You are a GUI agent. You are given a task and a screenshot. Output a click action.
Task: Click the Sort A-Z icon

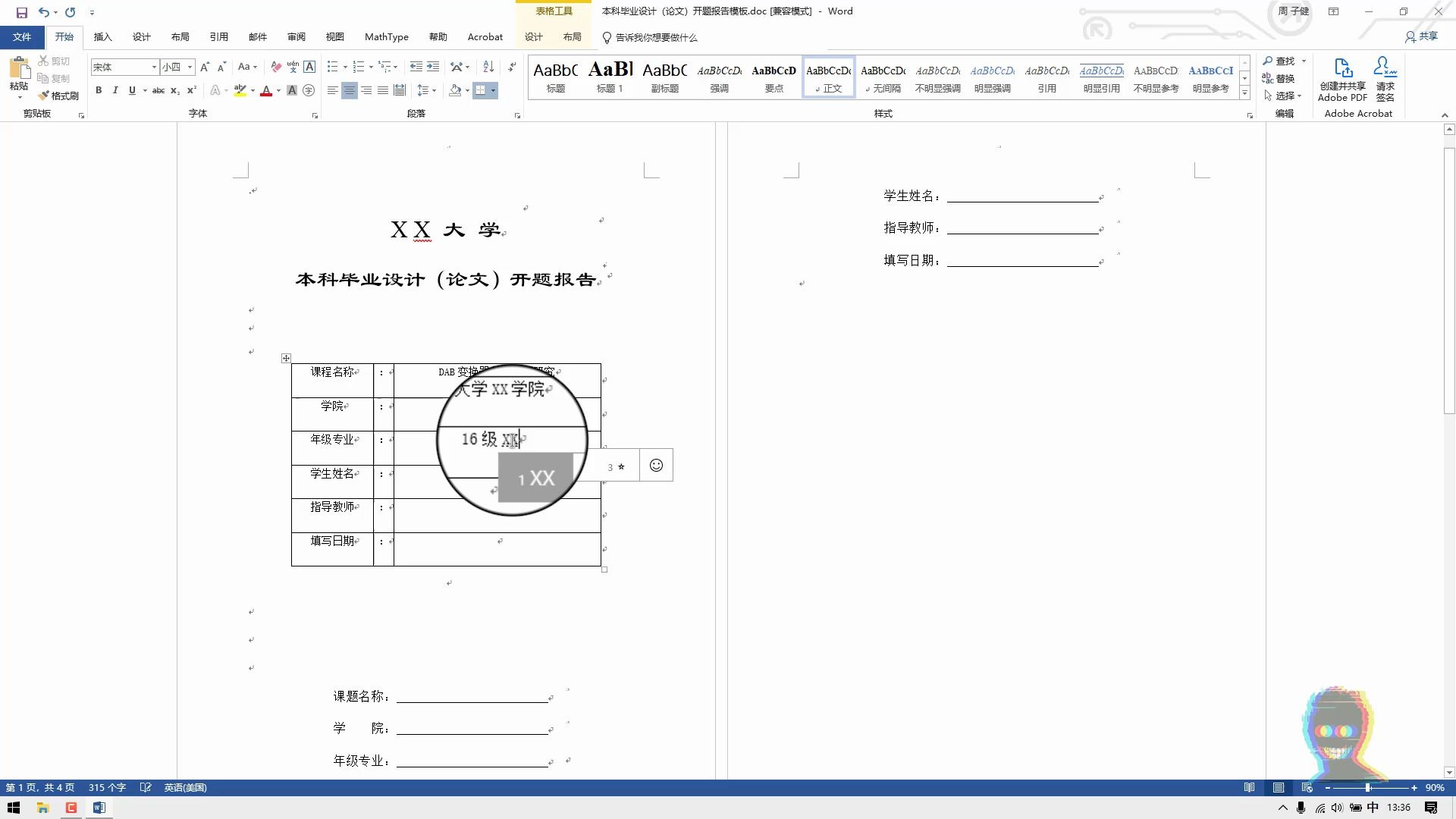(488, 67)
